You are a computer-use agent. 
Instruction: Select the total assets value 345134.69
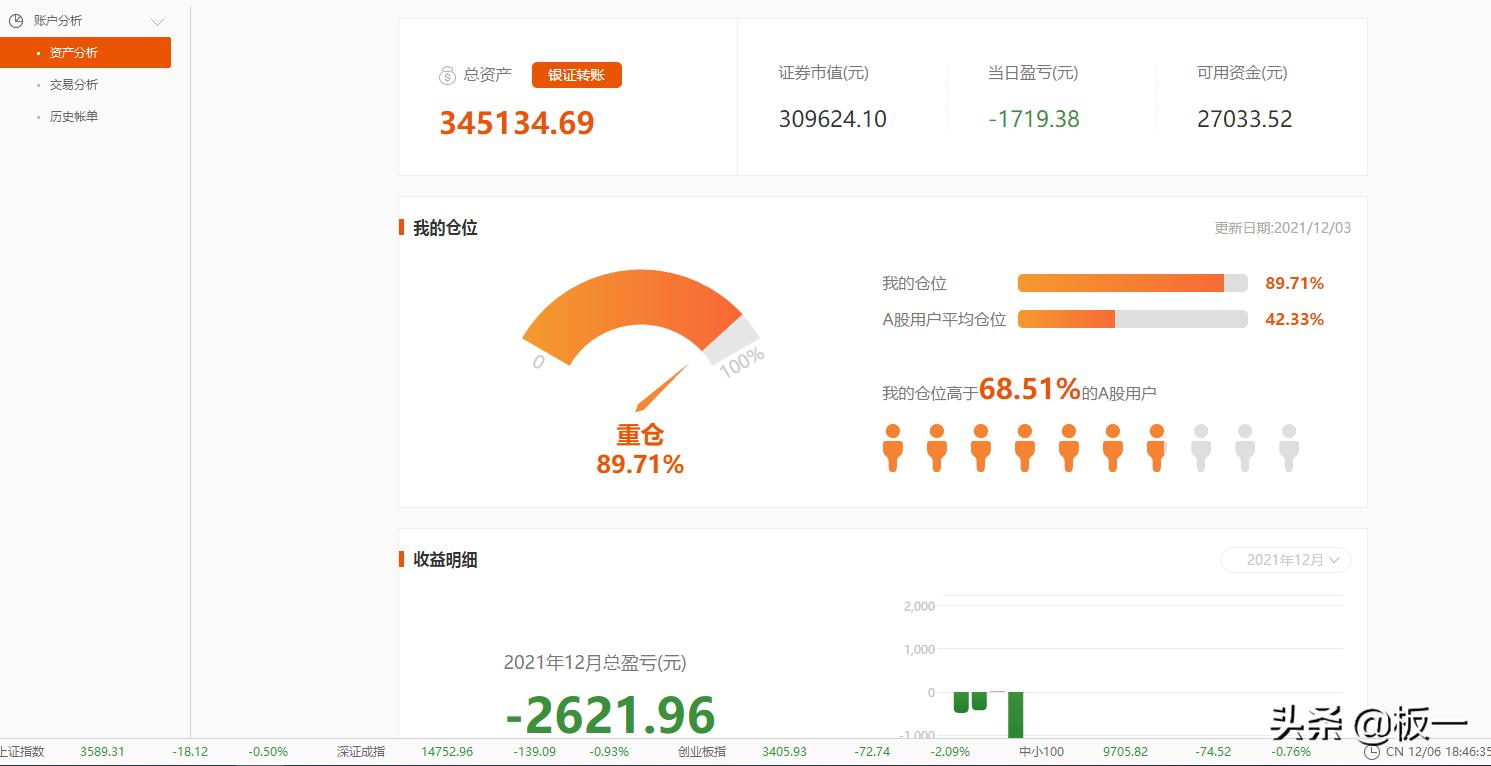coord(517,122)
